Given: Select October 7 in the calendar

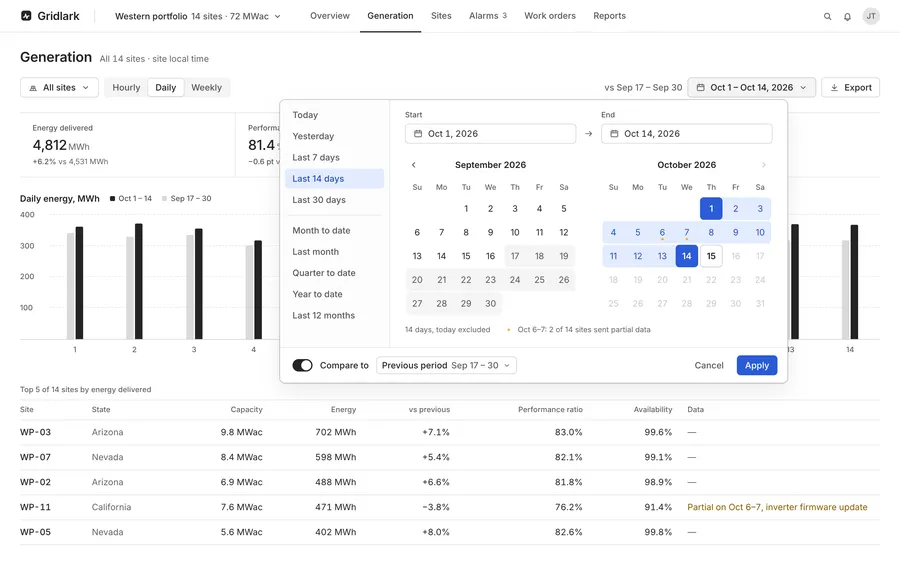Looking at the screenshot, I should (686, 232).
